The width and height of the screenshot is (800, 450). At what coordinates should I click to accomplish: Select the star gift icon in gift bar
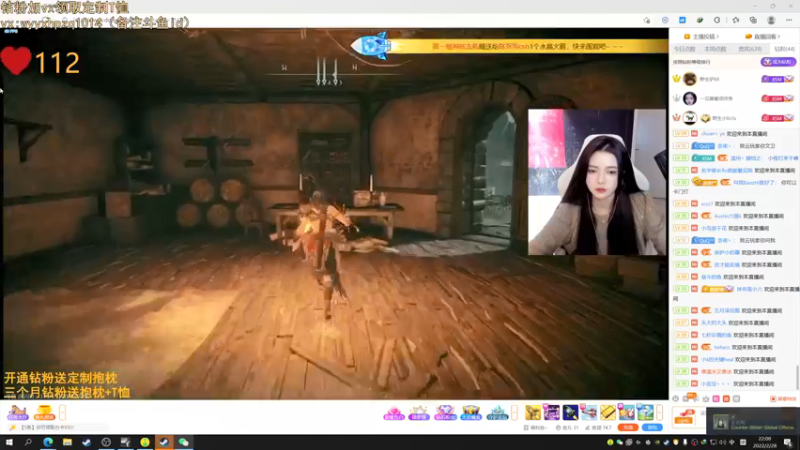pyautogui.click(x=419, y=412)
